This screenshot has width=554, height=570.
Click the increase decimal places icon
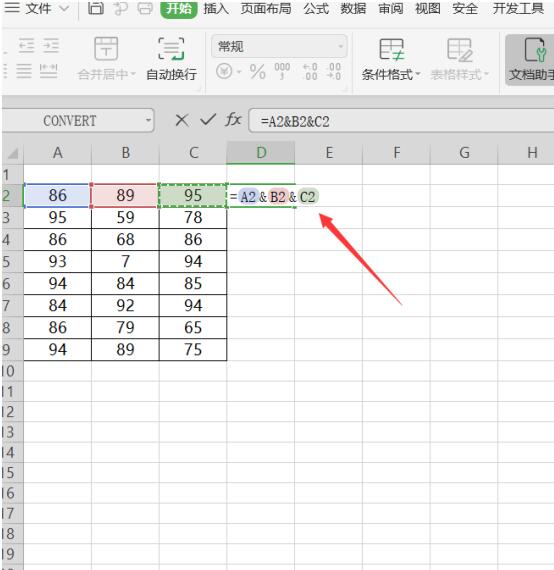pyautogui.click(x=310, y=71)
